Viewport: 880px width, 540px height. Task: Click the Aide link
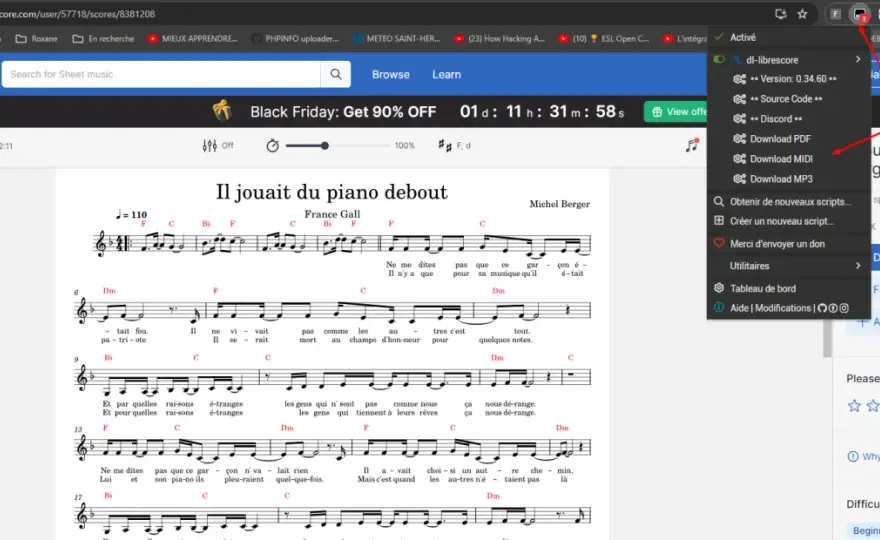tap(739, 308)
